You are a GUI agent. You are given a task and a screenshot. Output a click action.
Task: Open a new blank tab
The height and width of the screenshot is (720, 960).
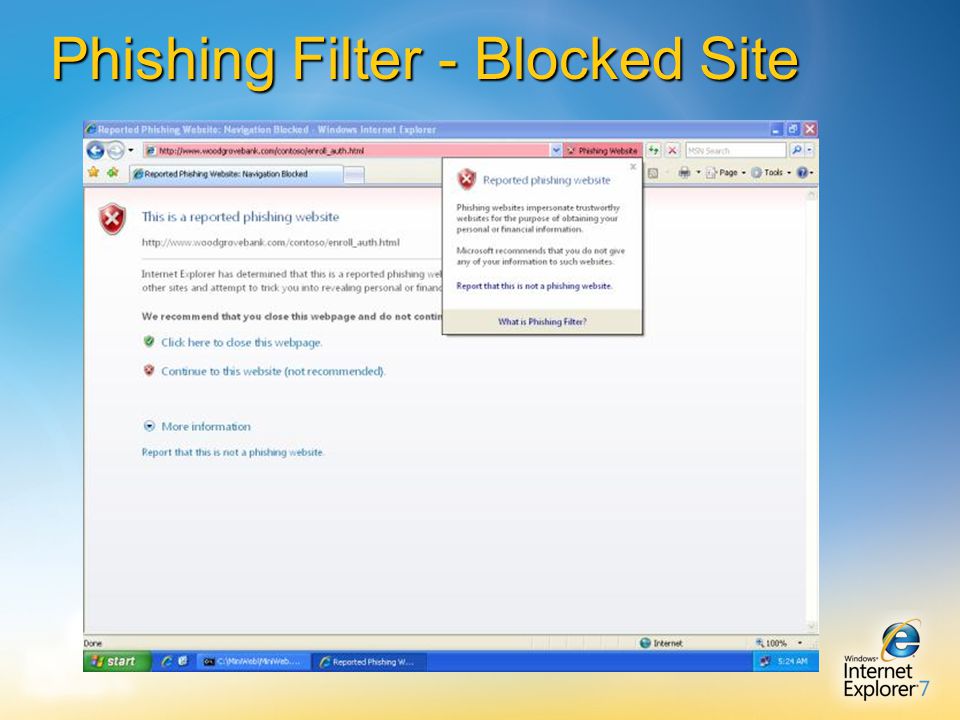(x=354, y=174)
